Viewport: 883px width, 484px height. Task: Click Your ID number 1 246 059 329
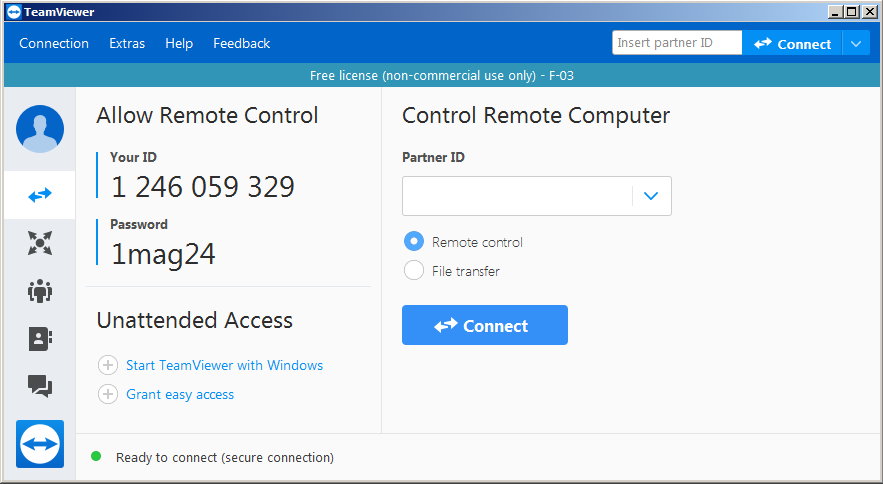pyautogui.click(x=203, y=187)
